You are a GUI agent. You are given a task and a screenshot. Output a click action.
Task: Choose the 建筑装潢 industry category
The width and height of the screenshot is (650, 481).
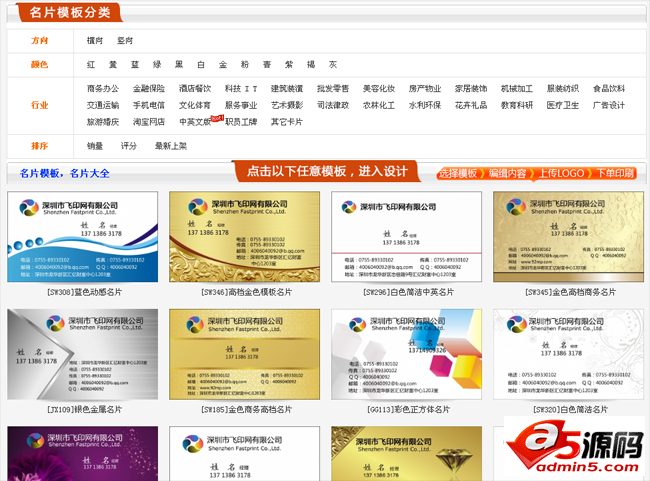click(x=287, y=89)
